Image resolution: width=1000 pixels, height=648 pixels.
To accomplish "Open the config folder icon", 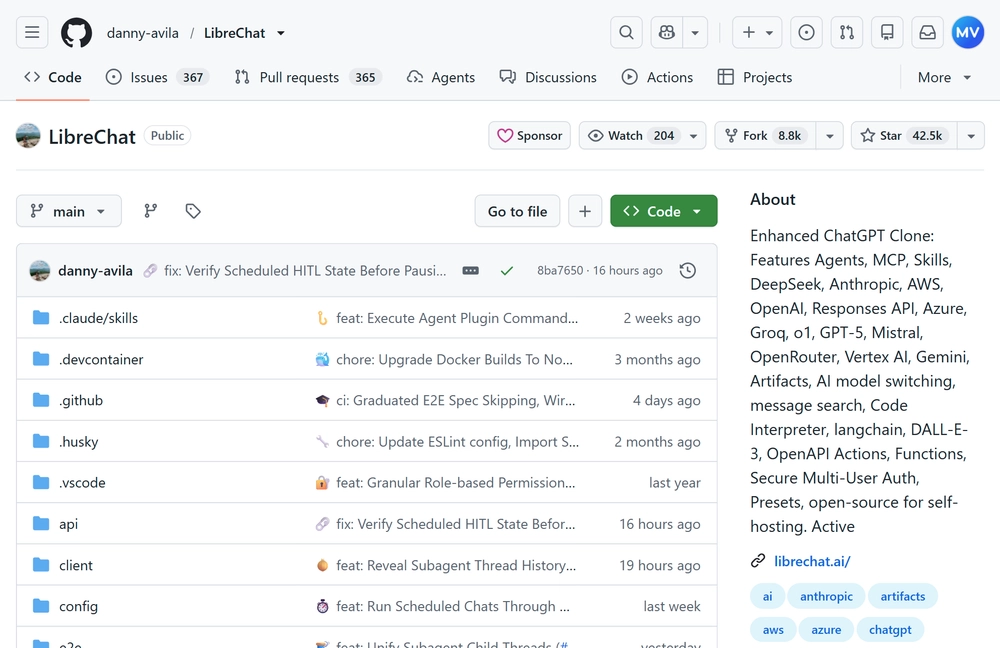I will click(41, 606).
